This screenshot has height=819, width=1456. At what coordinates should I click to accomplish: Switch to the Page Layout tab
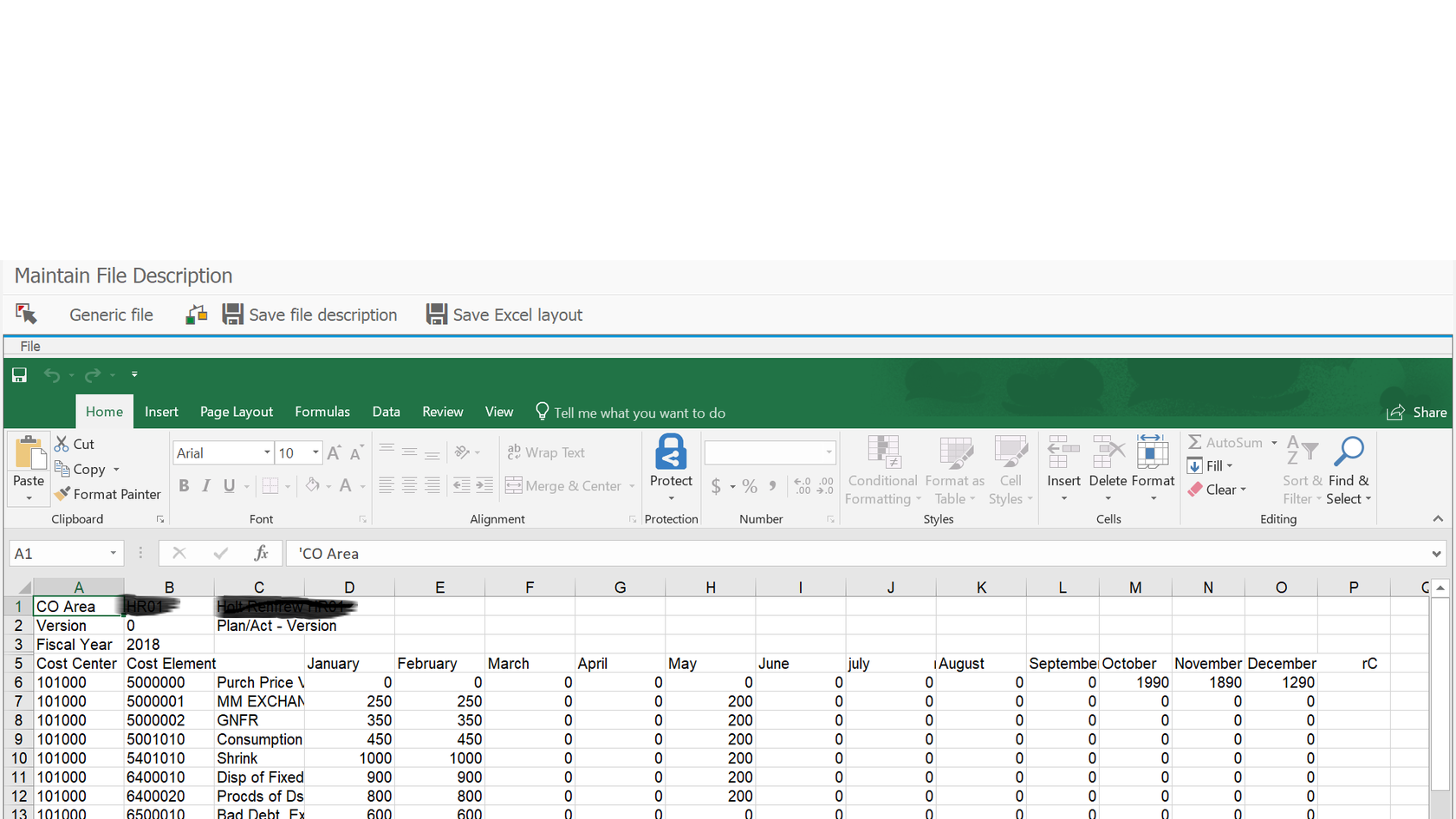(x=237, y=412)
